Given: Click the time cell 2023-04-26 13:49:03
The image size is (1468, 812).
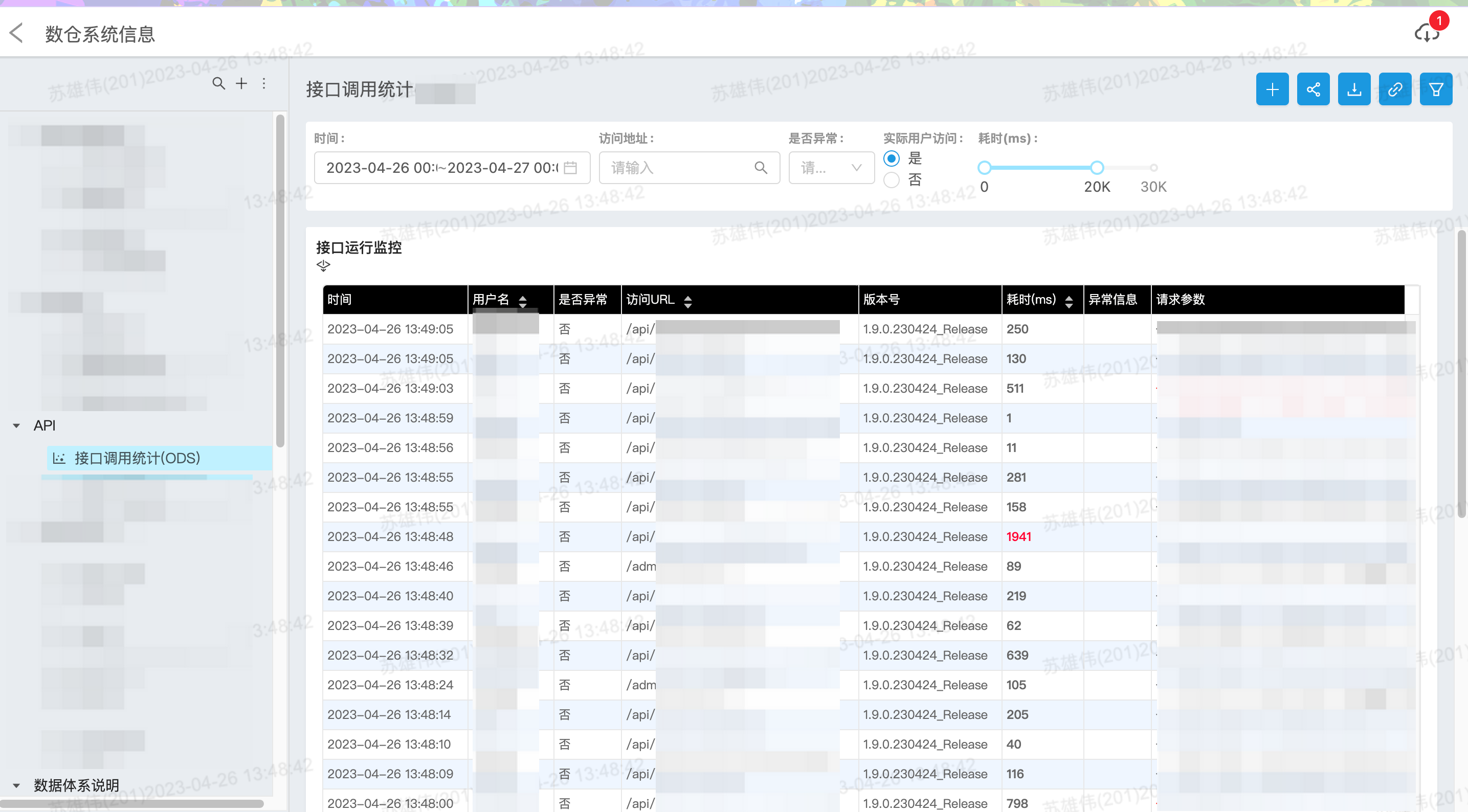Looking at the screenshot, I should point(390,389).
